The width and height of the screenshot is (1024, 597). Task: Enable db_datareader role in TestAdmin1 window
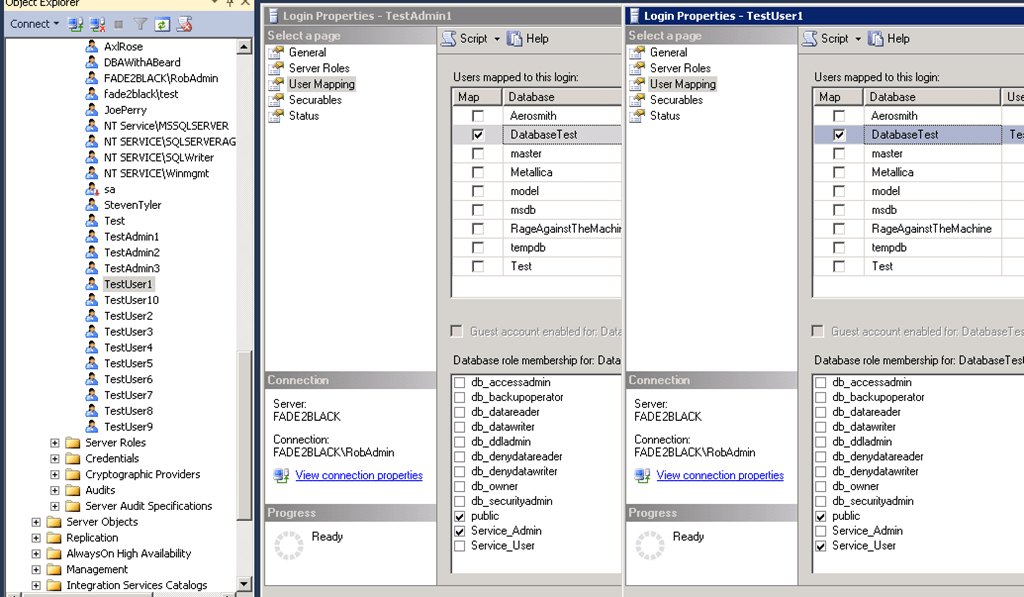460,412
